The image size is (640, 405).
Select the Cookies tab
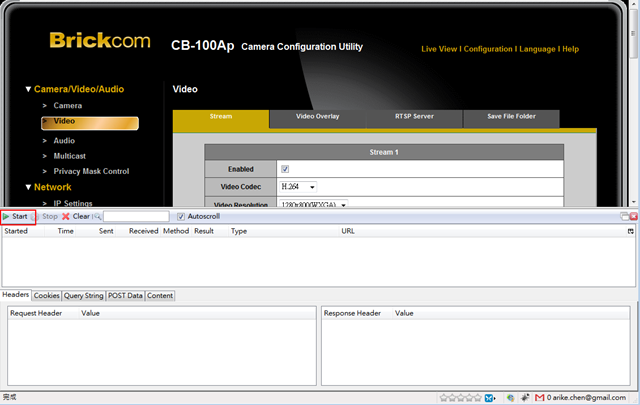point(47,296)
